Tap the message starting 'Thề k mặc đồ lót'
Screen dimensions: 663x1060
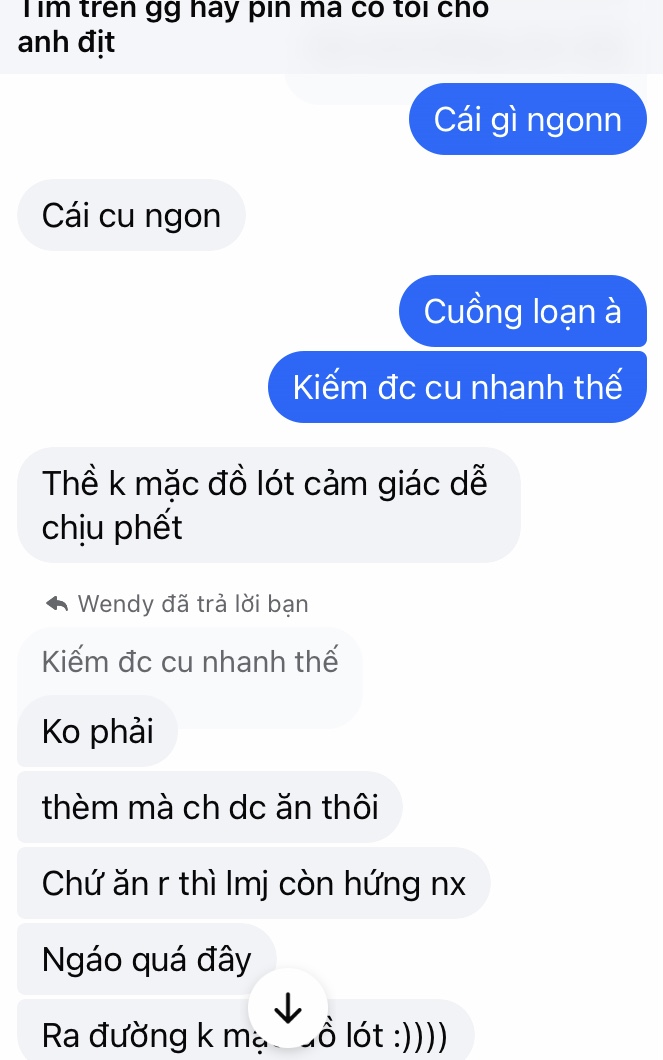[x=268, y=505]
